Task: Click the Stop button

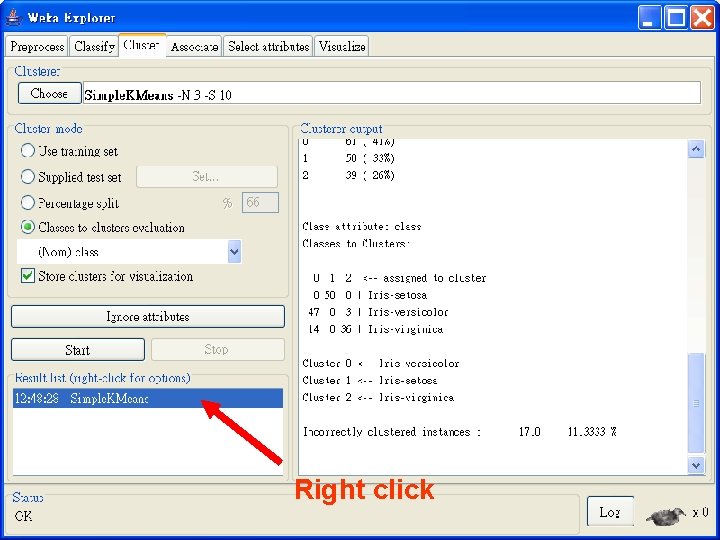Action: coord(218,350)
